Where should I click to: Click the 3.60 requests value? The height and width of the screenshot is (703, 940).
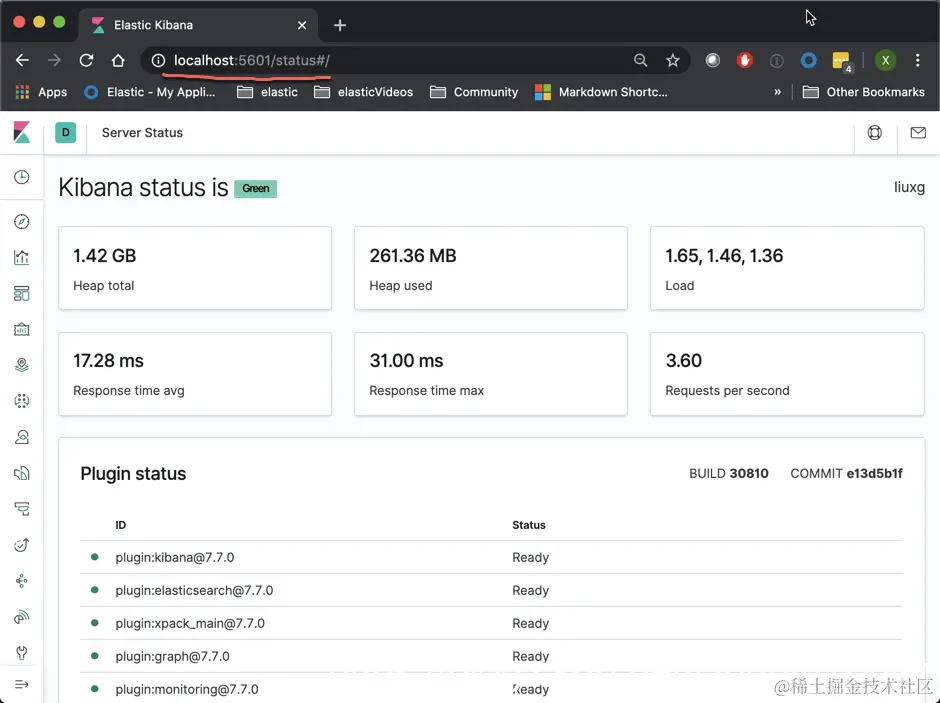point(683,361)
